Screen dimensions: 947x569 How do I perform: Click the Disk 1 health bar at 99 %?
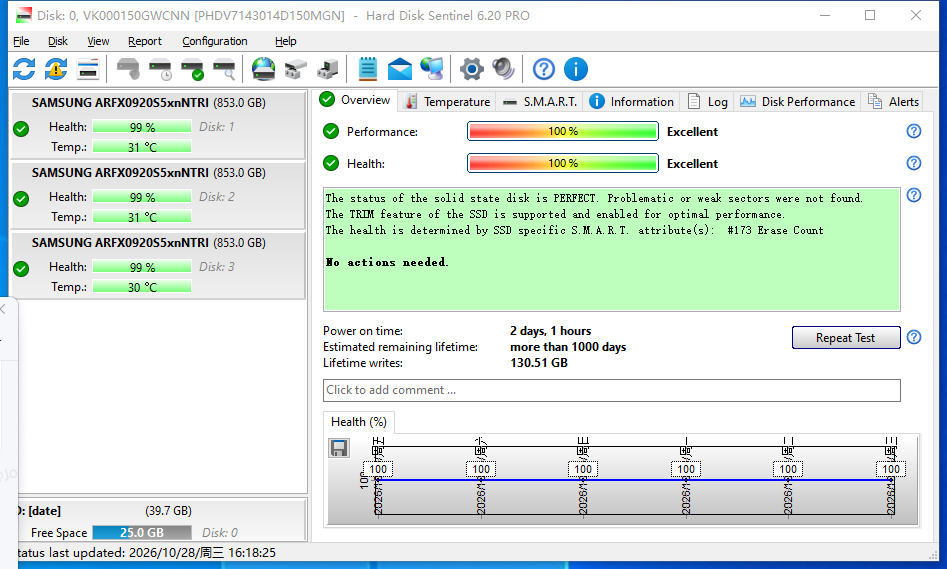click(x=142, y=127)
